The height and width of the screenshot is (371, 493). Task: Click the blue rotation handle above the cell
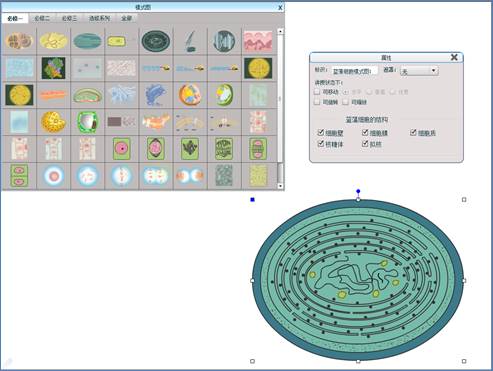(x=358, y=191)
